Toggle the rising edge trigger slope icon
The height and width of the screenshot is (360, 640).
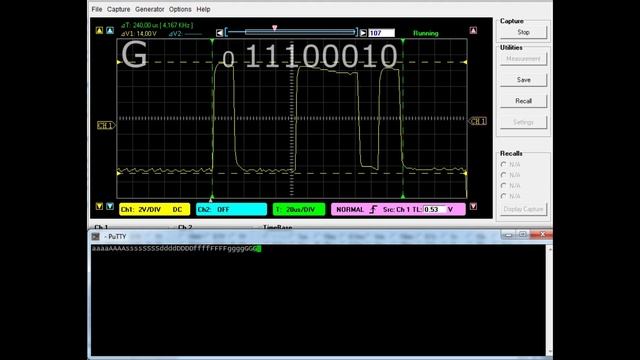click(373, 209)
